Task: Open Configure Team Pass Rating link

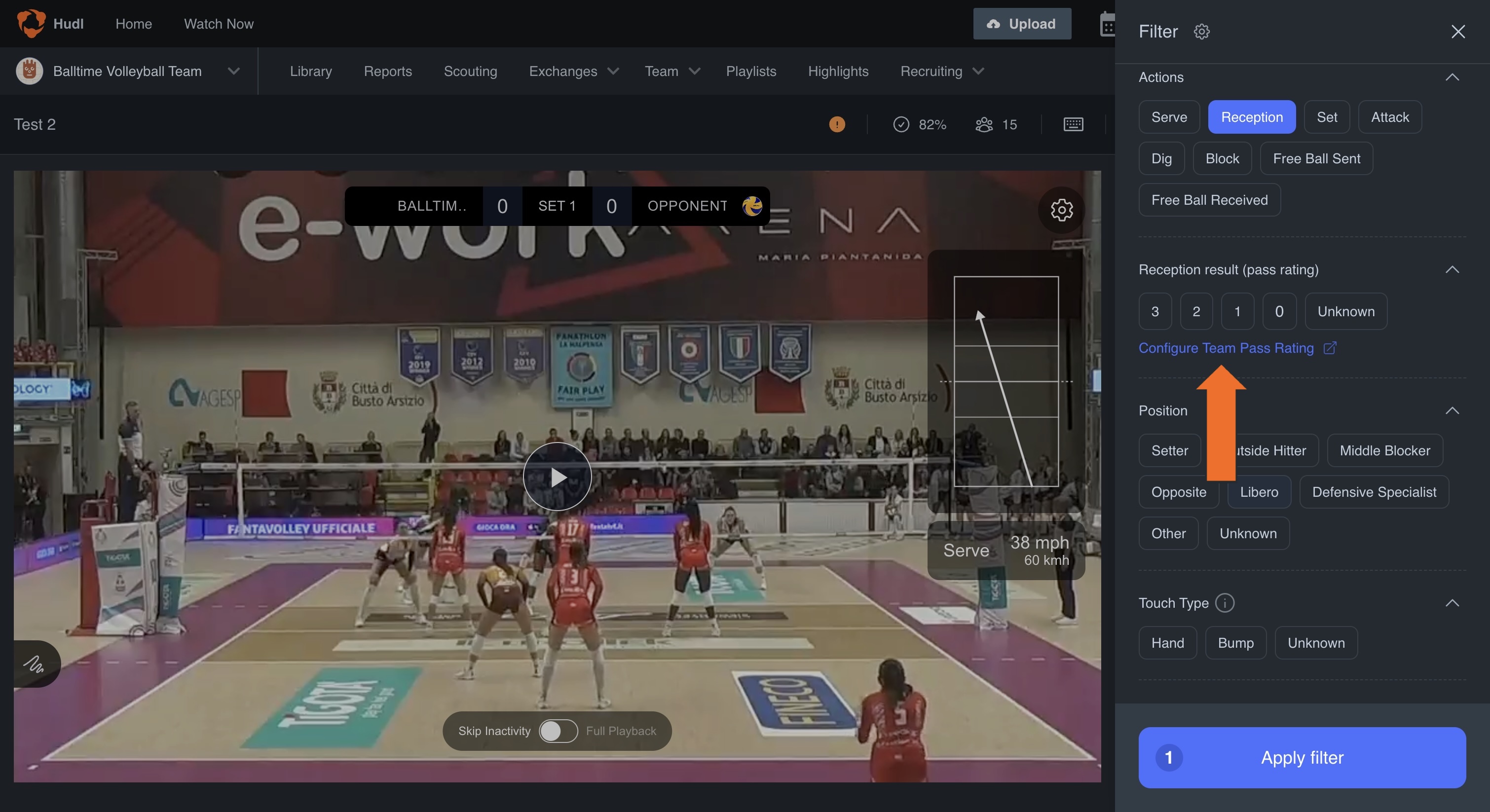Action: 1237,348
